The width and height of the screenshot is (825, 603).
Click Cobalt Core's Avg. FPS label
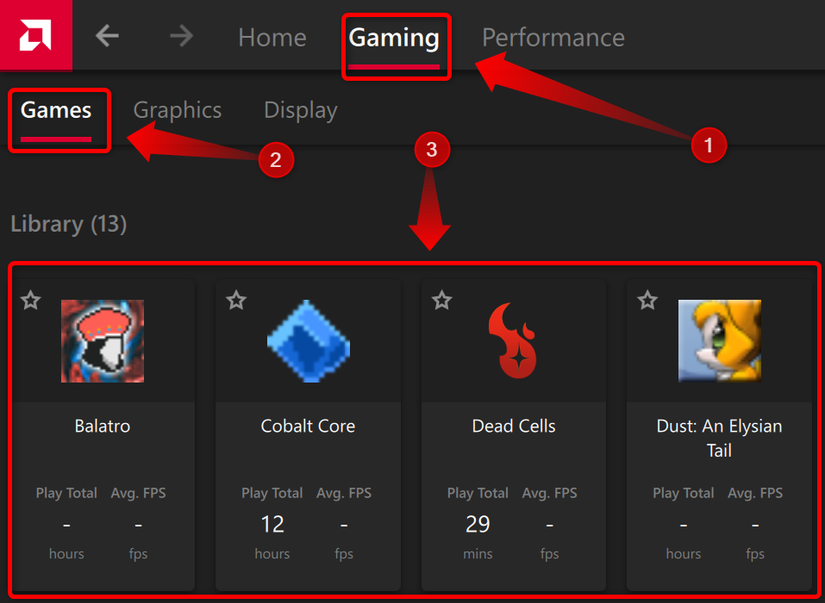click(x=344, y=494)
